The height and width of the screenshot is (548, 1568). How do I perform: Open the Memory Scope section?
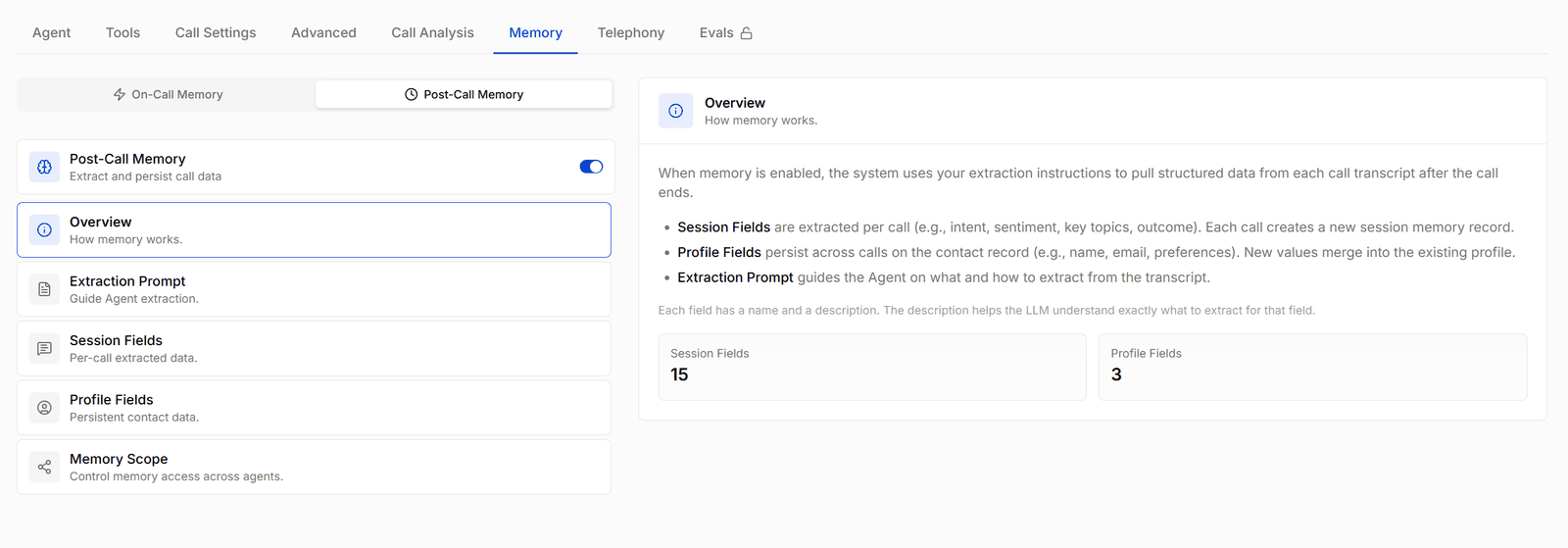tap(314, 467)
